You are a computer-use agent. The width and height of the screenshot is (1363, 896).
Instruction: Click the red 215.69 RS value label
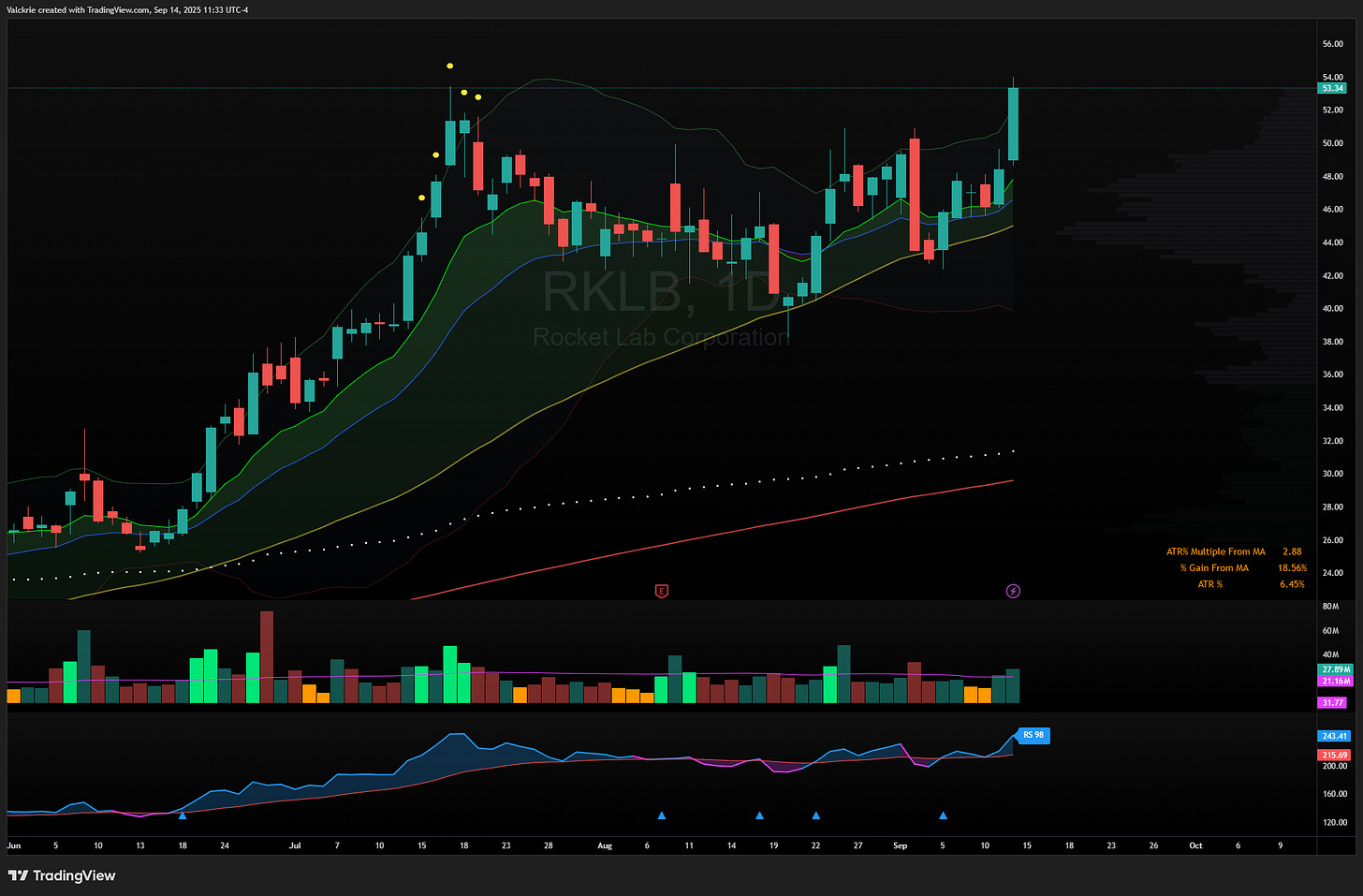point(1334,755)
